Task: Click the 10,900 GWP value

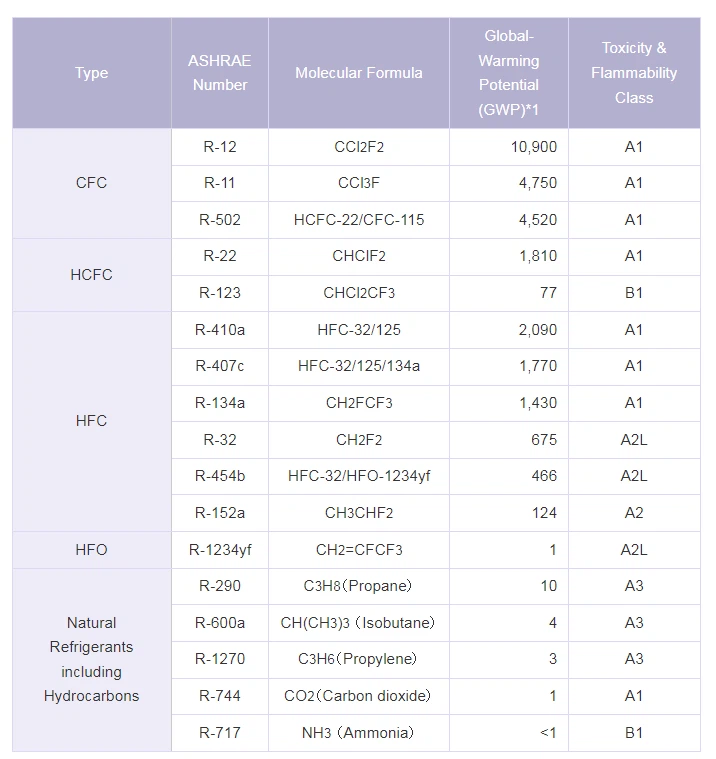Action: point(531,147)
